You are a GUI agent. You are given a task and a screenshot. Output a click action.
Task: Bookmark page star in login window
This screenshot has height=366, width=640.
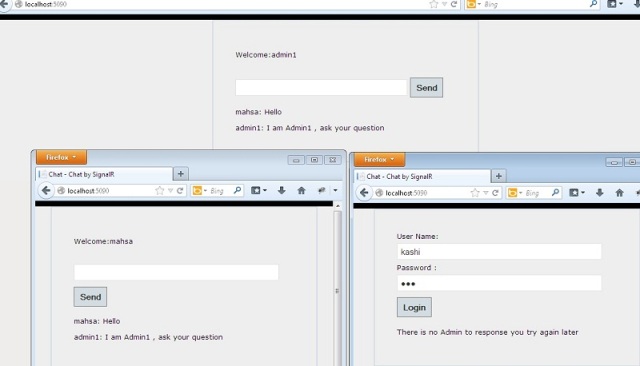(x=475, y=193)
